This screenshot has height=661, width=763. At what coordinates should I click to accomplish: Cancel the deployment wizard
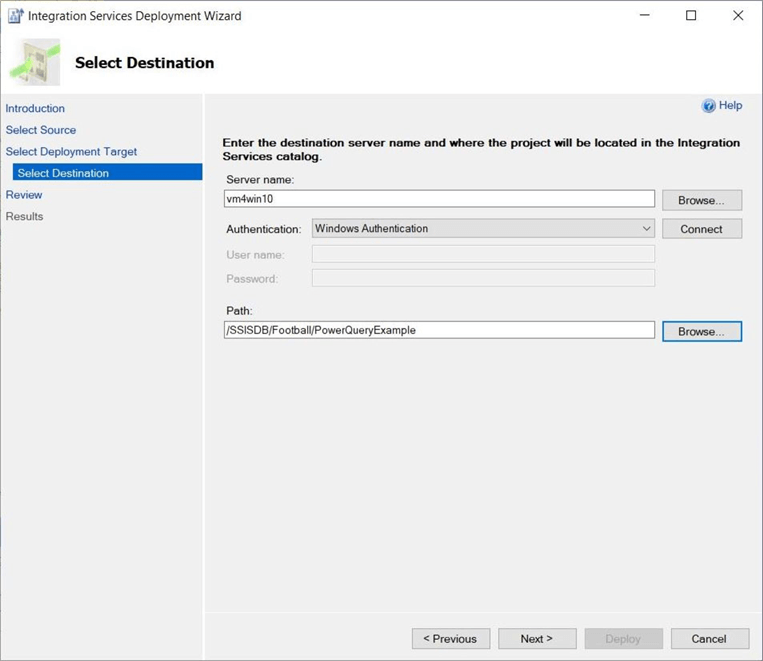coord(708,639)
